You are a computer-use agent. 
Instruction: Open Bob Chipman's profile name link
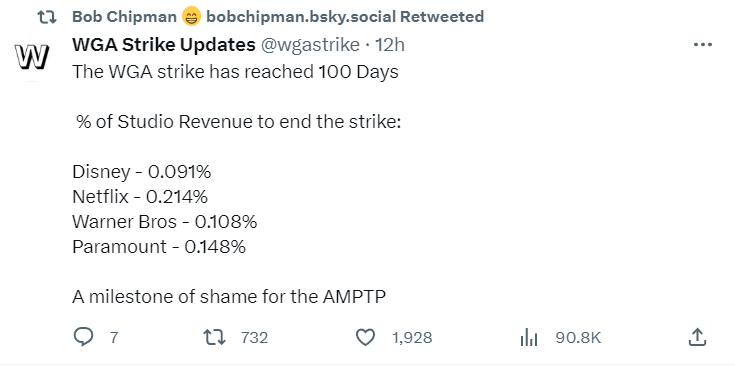click(x=125, y=17)
